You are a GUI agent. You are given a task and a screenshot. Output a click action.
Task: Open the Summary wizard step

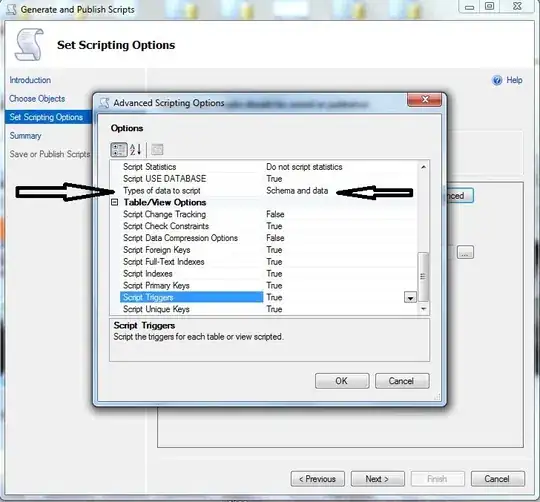(25, 136)
